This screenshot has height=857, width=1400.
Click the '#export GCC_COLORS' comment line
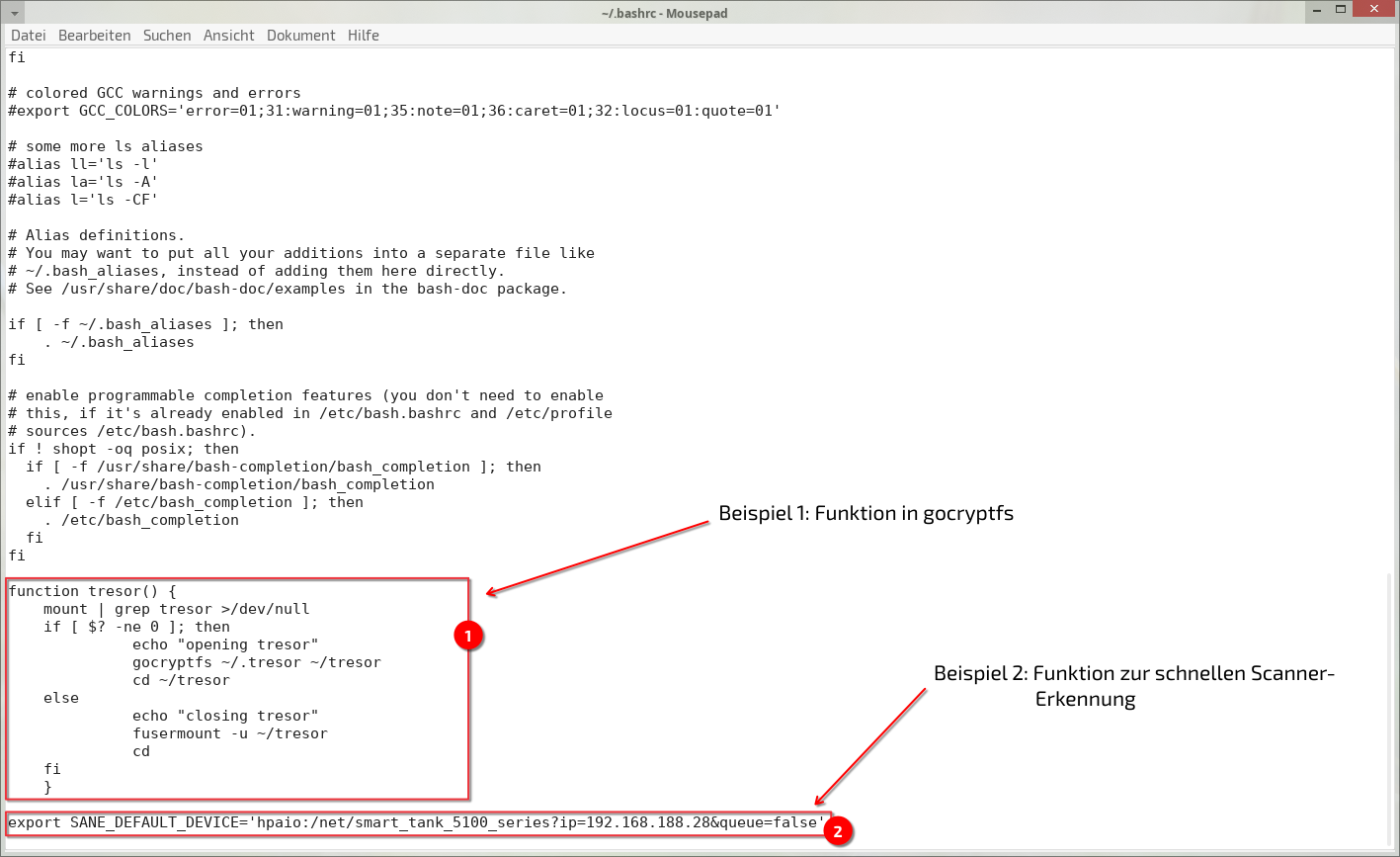[x=393, y=111]
